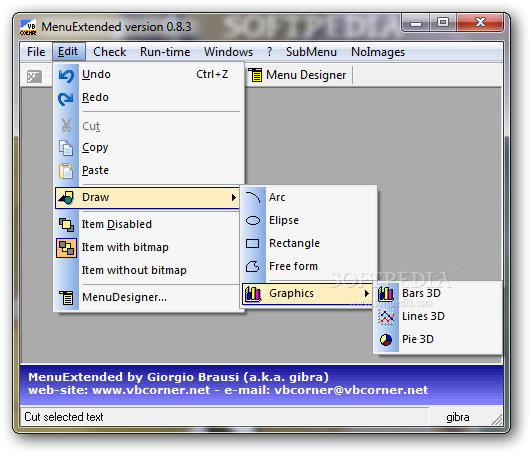Viewport: 531px width, 454px height.
Task: Select Item Disabled menu entry
Action: point(147,224)
